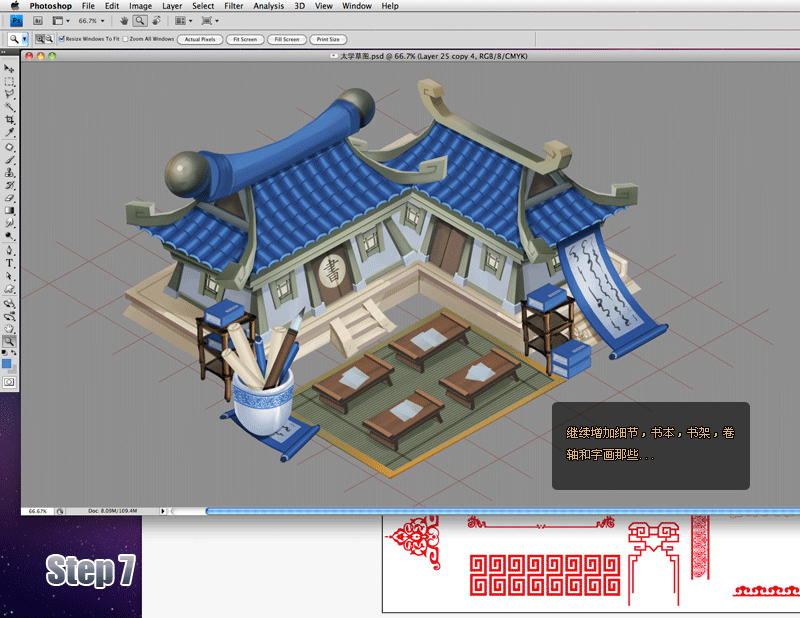Open the Analysis menu

click(268, 6)
